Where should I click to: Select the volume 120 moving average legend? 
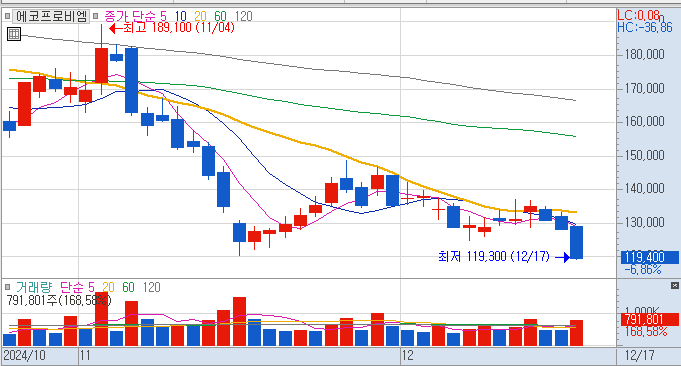151,287
